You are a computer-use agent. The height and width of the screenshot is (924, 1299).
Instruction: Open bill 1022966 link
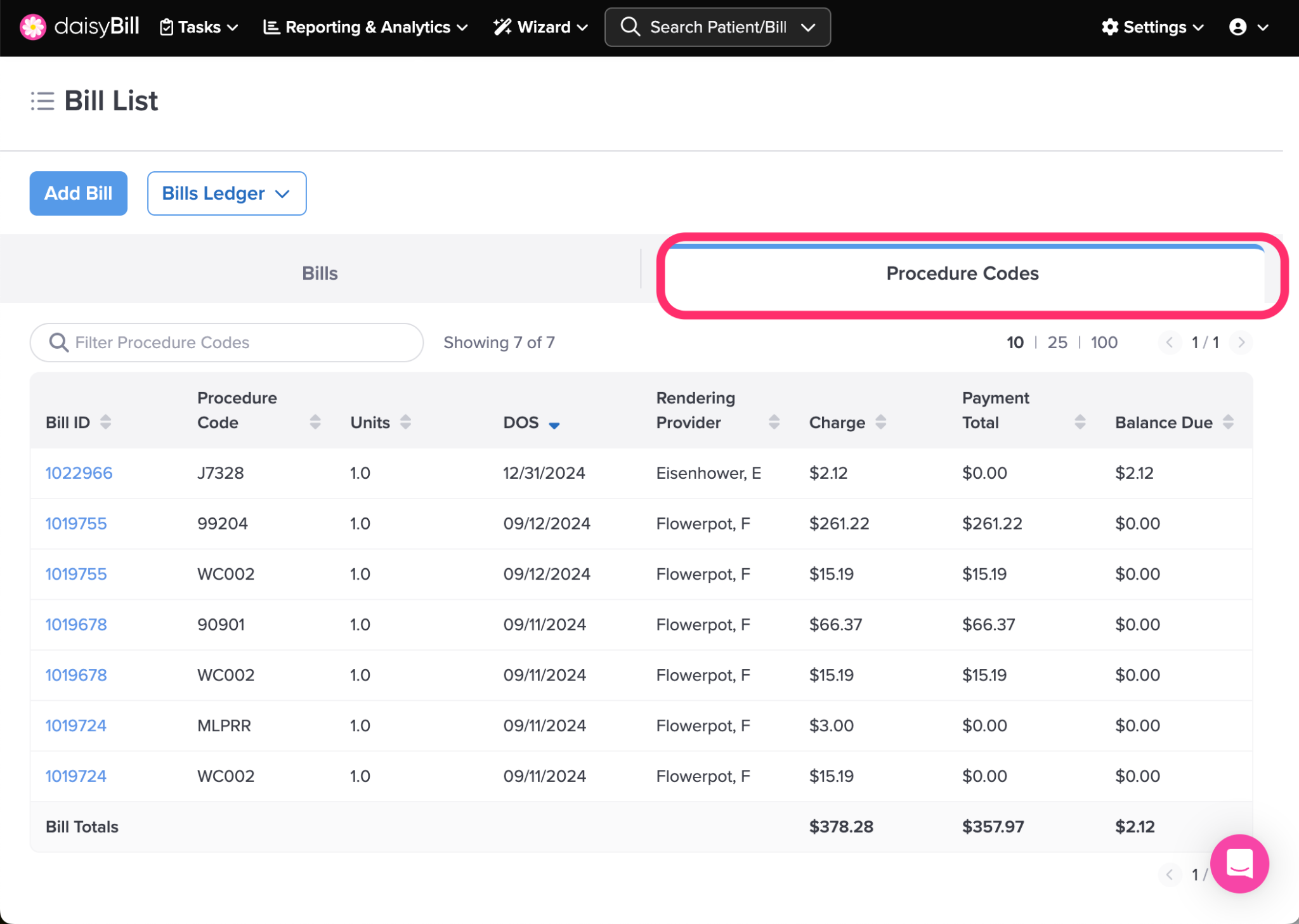79,473
